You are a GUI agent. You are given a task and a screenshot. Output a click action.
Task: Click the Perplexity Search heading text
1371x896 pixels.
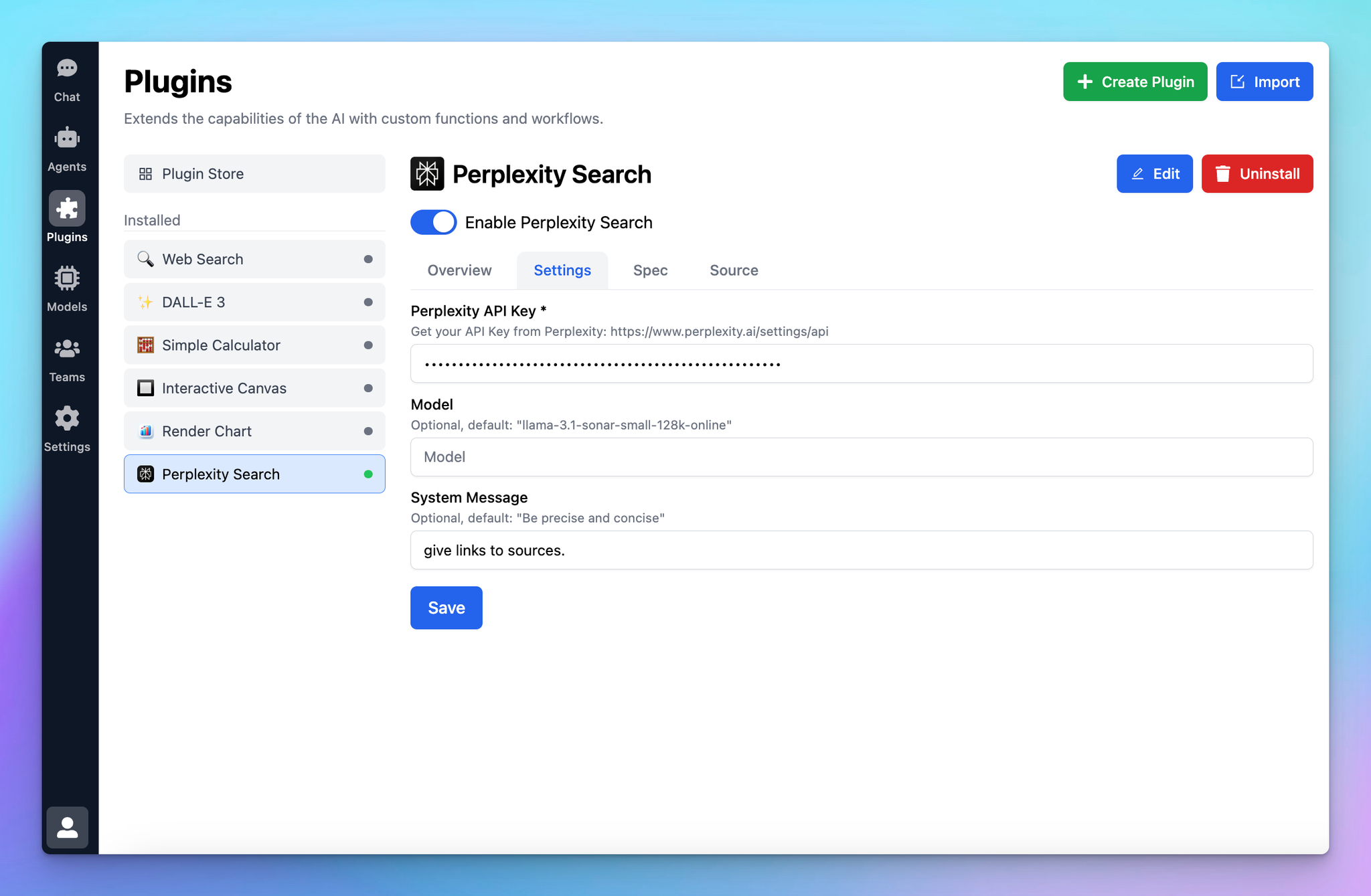click(x=552, y=174)
